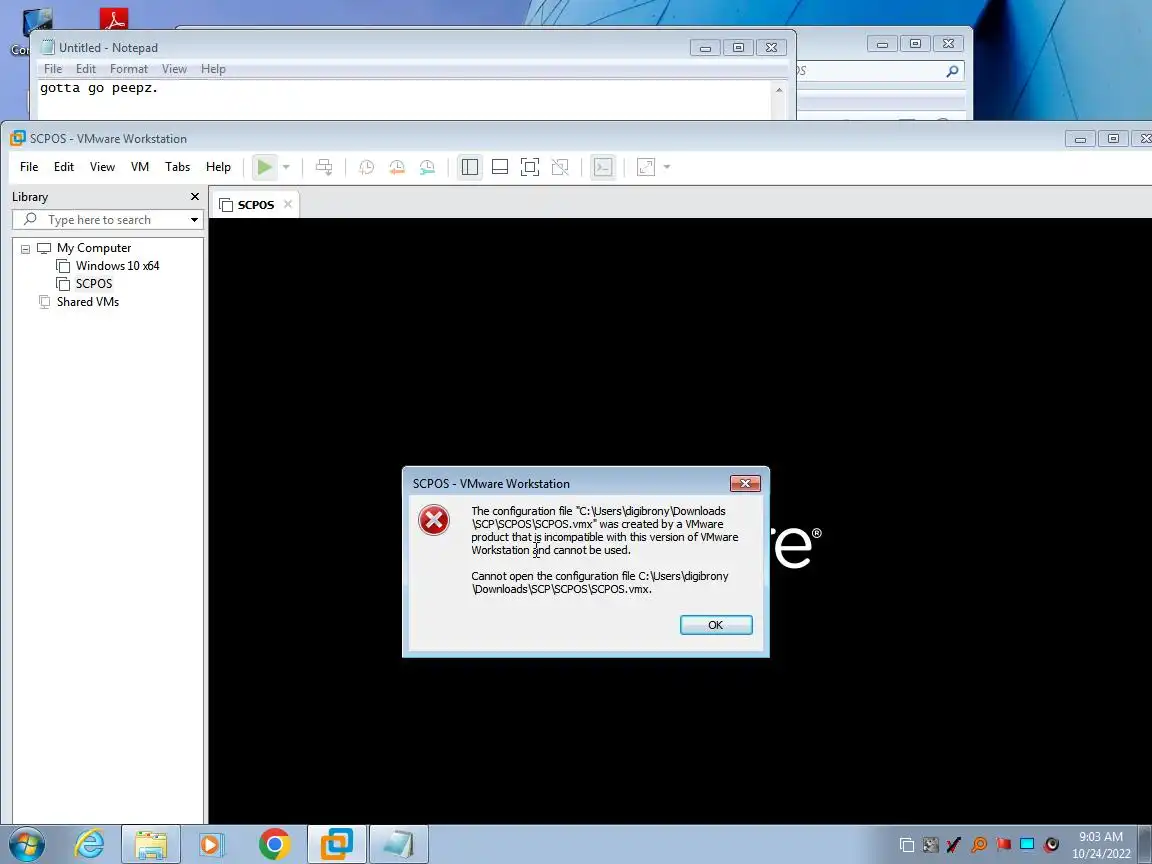
Task: Click the search magnifier in the background window
Action: point(951,71)
